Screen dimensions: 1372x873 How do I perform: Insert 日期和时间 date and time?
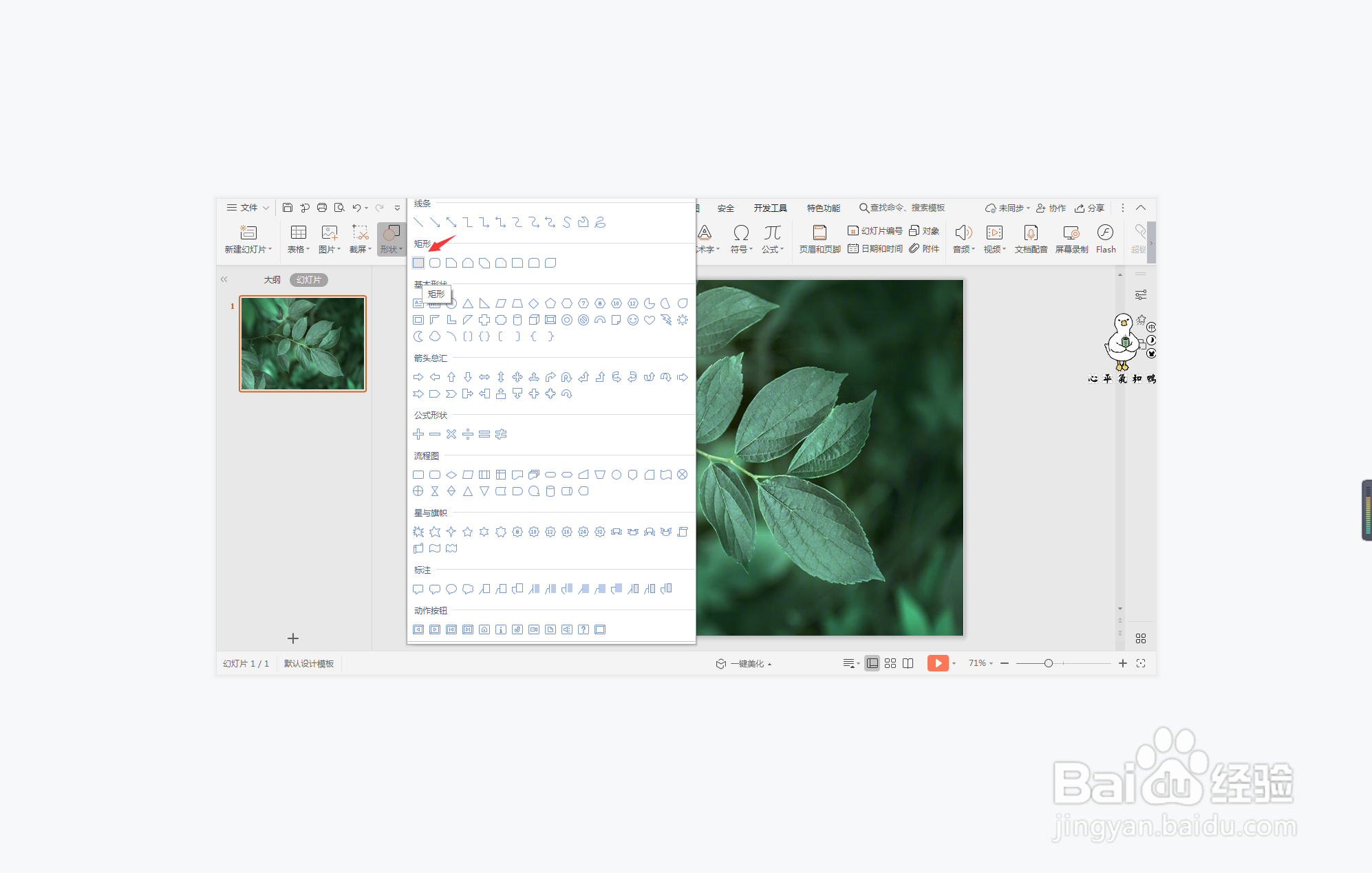pos(875,248)
